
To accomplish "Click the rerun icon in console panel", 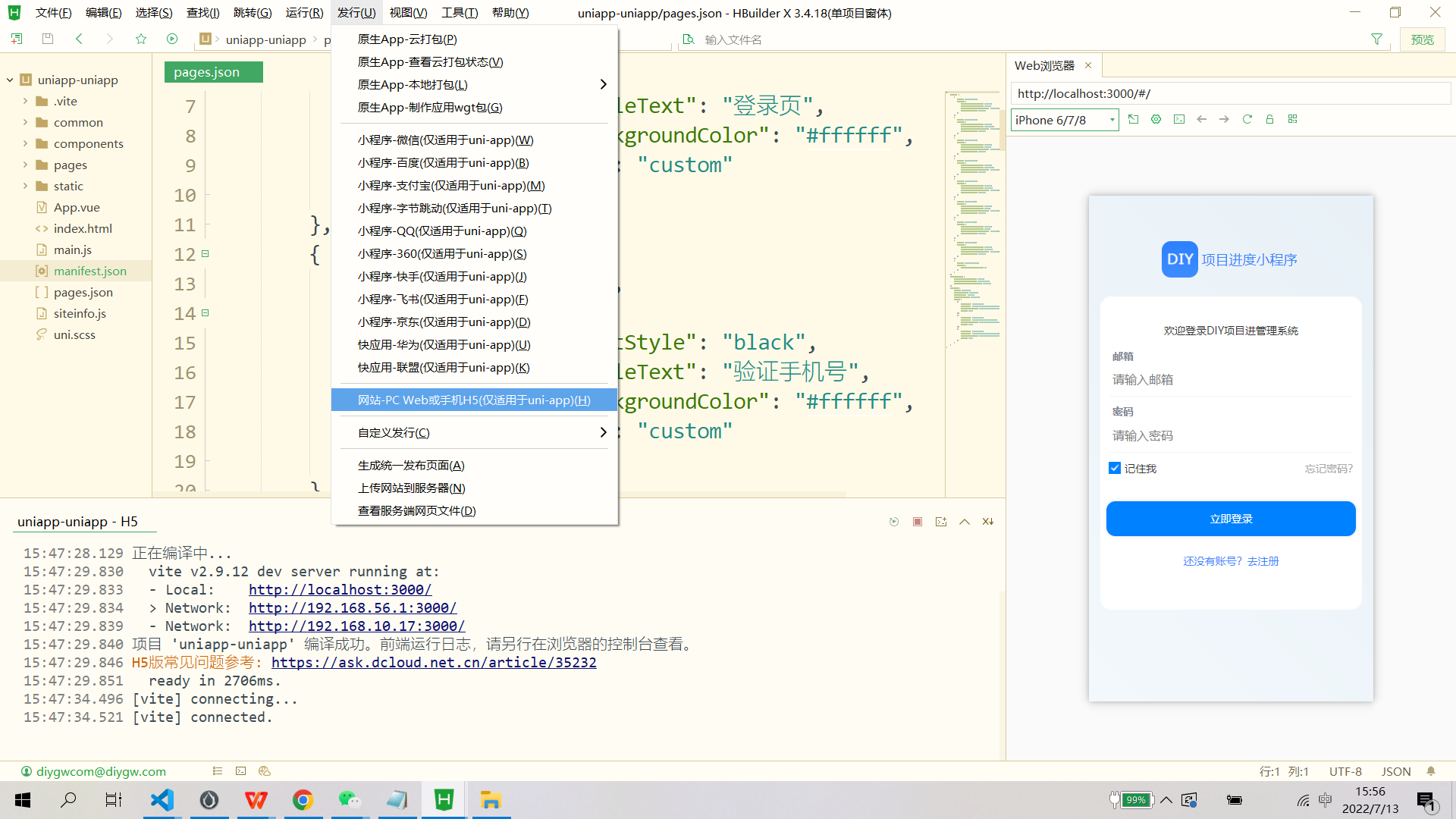I will point(894,522).
